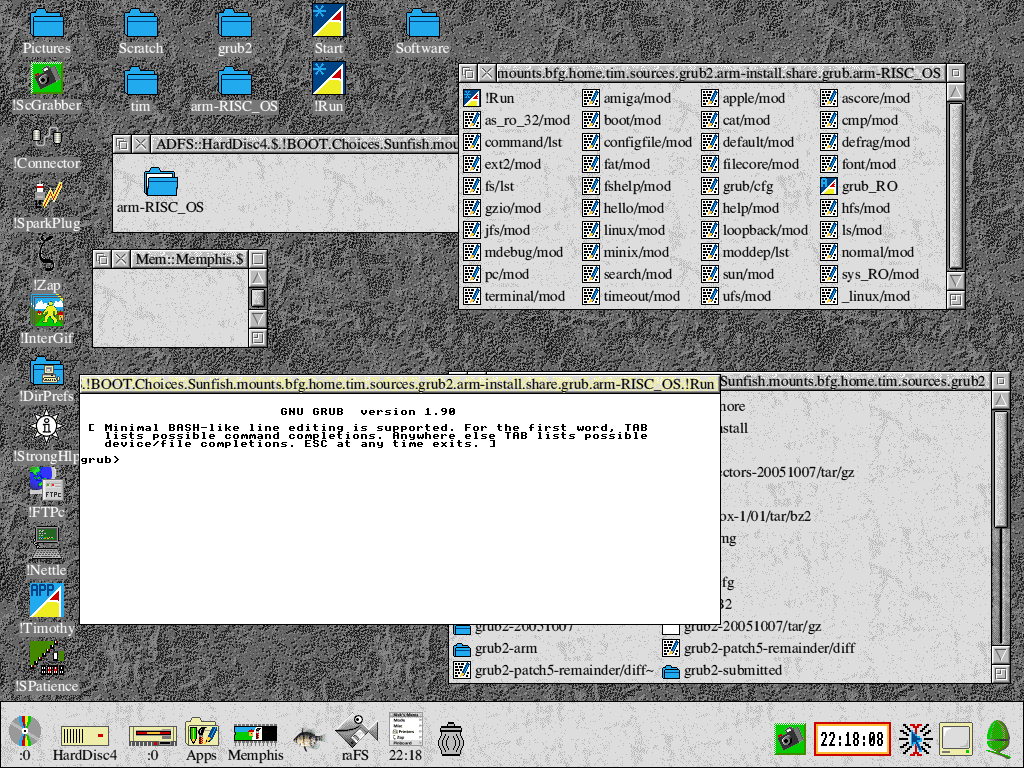This screenshot has width=1024, height=768.
Task: Open the !StrongHlp help application icon
Action: tap(46, 438)
